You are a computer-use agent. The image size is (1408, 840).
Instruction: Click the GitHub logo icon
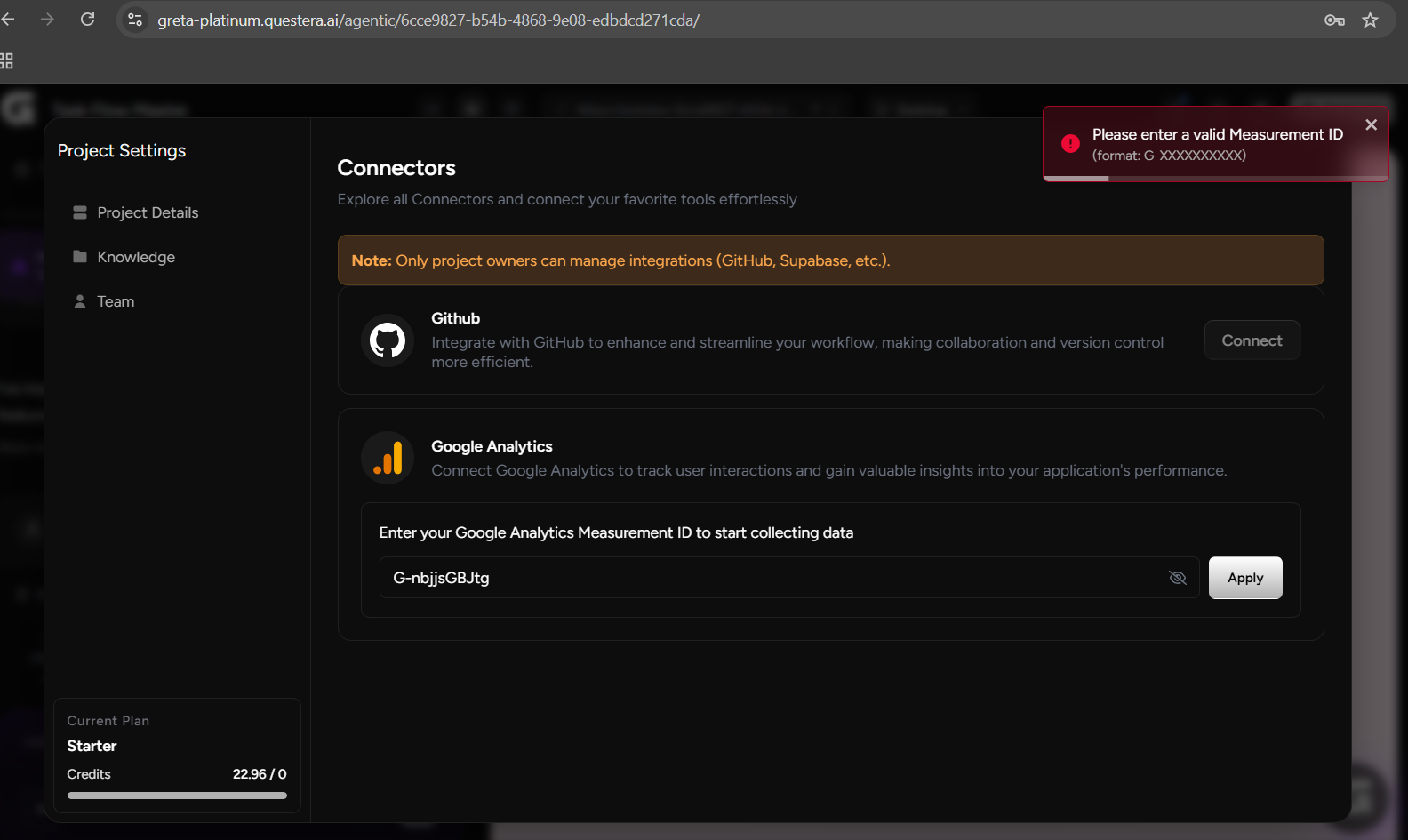pyautogui.click(x=388, y=340)
